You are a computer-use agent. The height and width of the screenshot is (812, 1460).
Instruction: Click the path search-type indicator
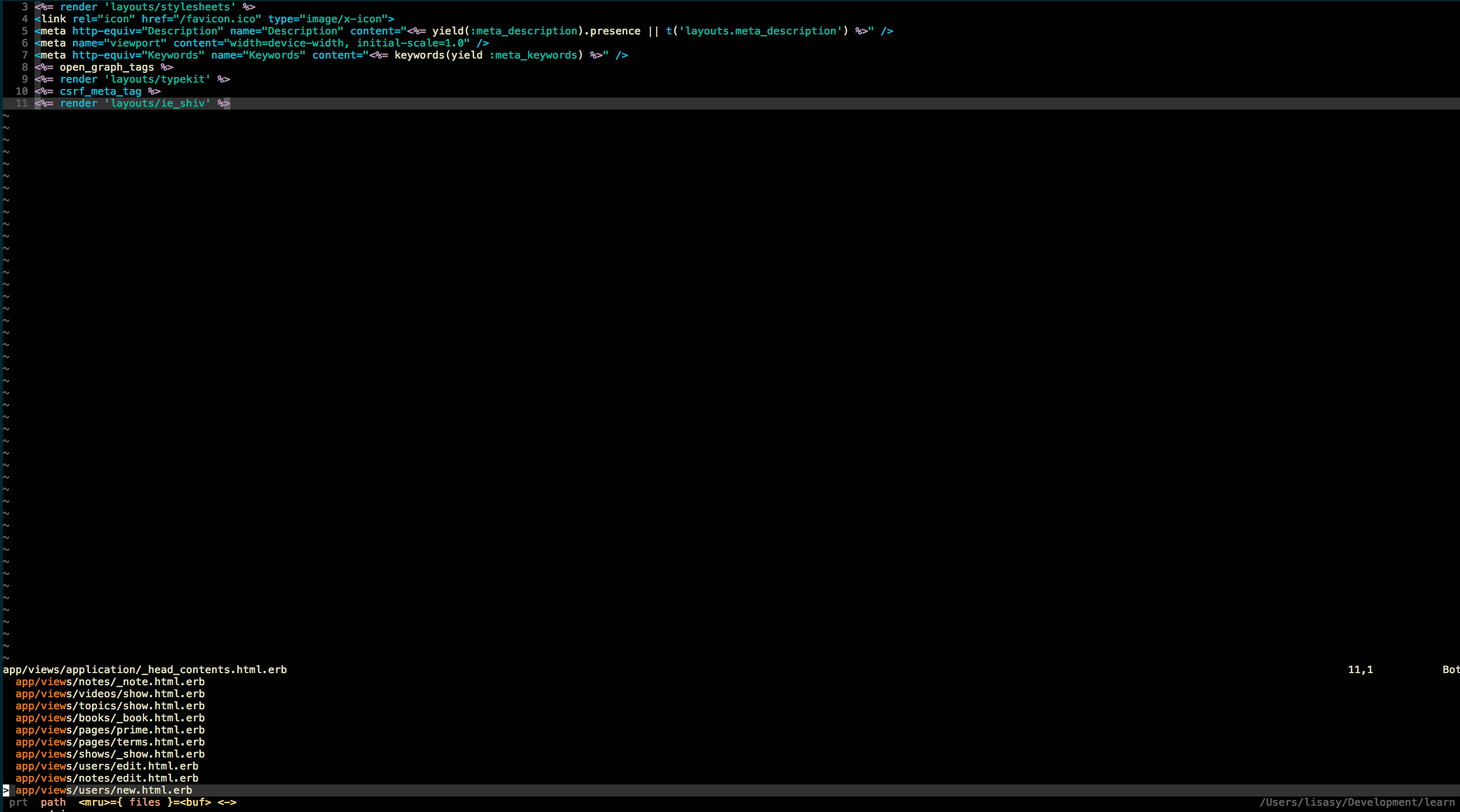(x=53, y=802)
